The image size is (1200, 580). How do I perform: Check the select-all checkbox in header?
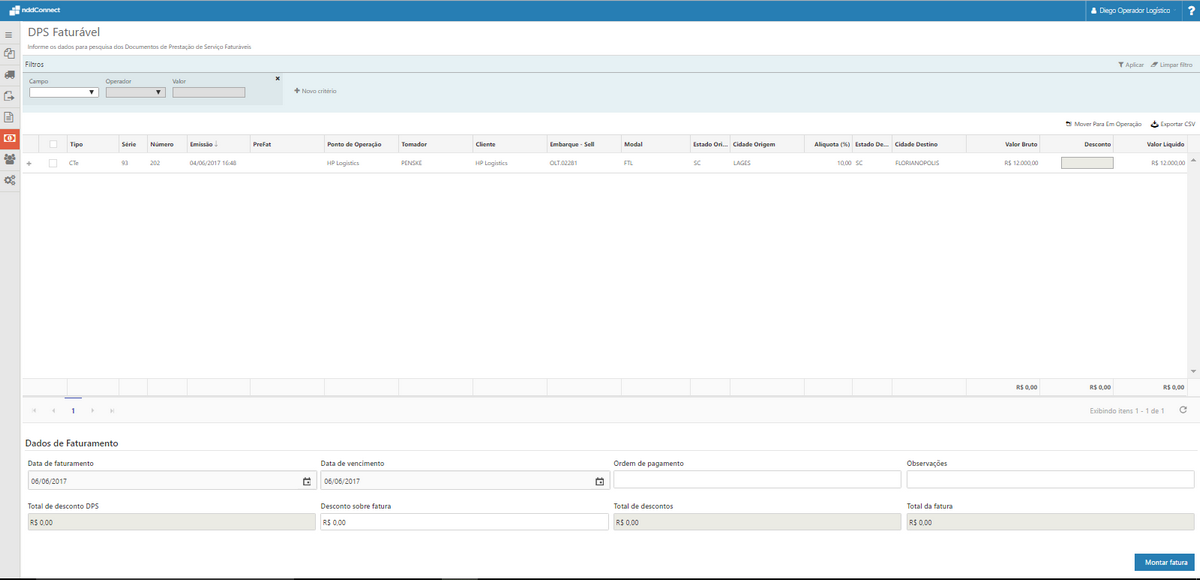click(x=53, y=144)
